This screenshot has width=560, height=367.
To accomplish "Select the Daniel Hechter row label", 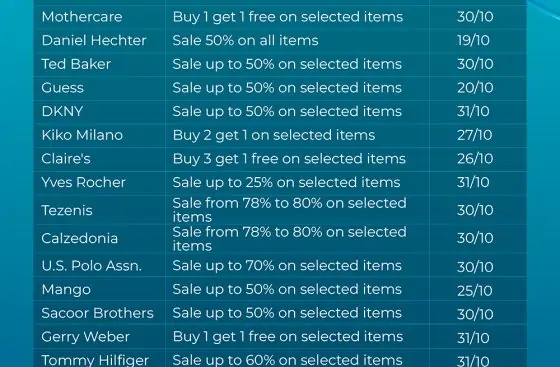I will [x=94, y=40].
